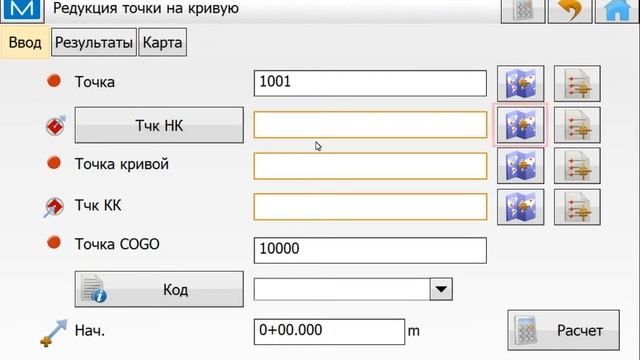Go back with the orange arrow icon
This screenshot has height=360, width=640.
[x=570, y=10]
